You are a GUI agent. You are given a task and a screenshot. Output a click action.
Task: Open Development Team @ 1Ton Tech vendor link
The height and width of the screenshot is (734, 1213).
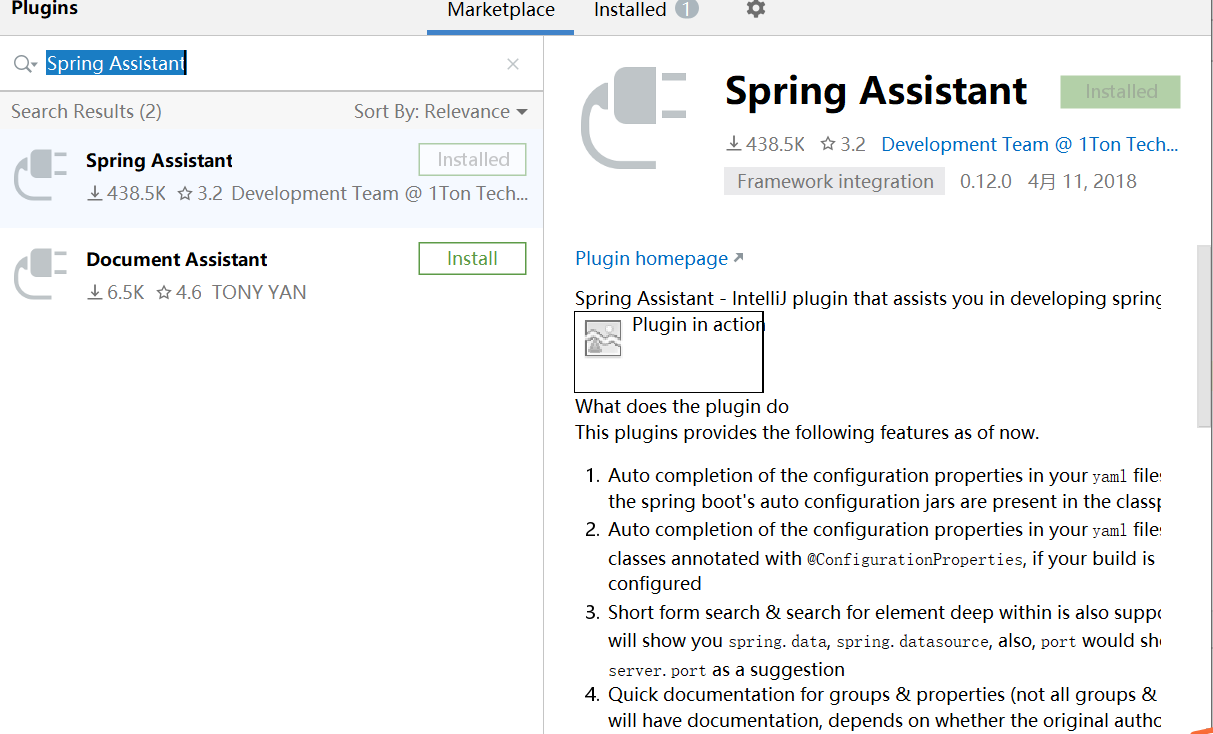pos(1030,144)
